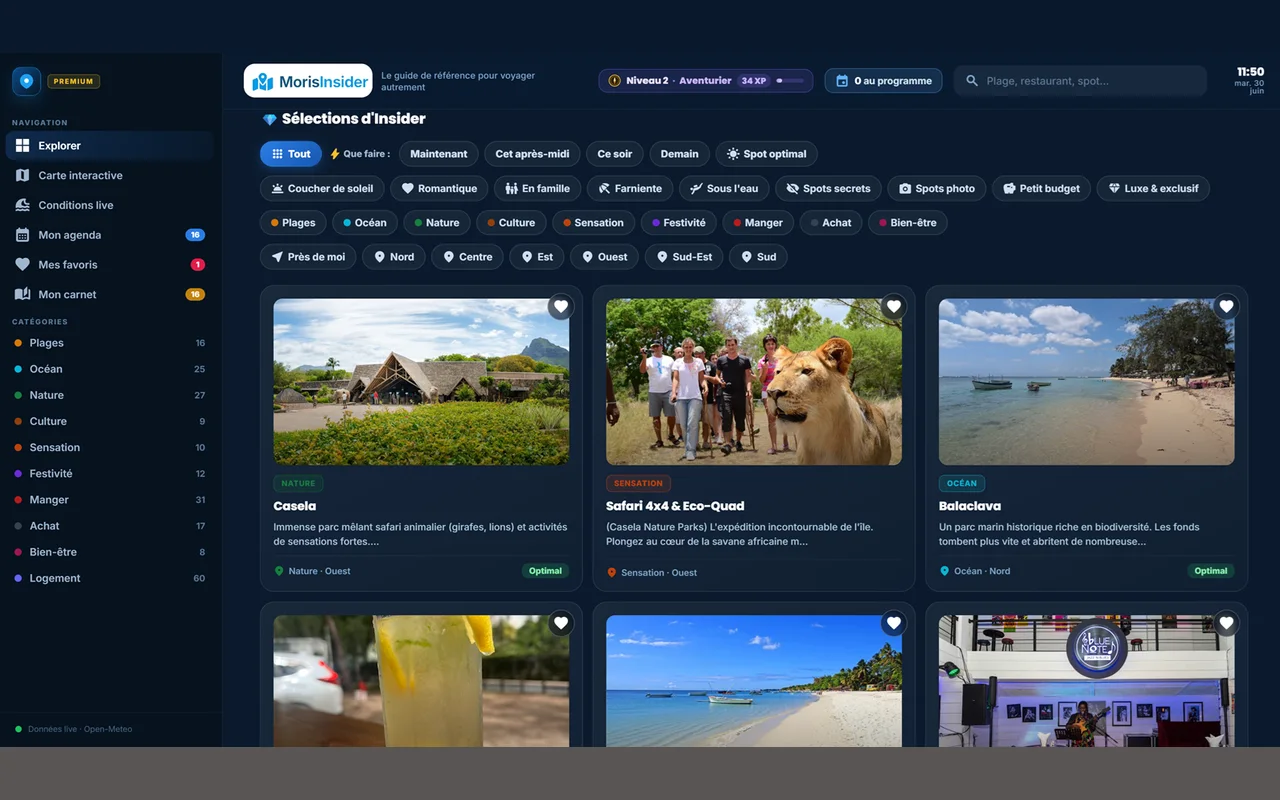This screenshot has width=1280, height=800.
Task: Favorite the Balaclava card with heart icon
Action: pos(1226,307)
